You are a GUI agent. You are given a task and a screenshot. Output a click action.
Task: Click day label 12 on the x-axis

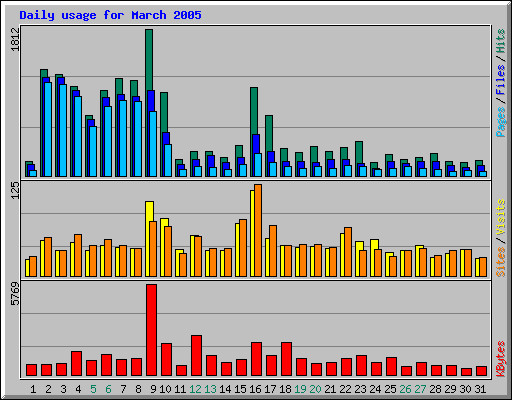coord(196,389)
